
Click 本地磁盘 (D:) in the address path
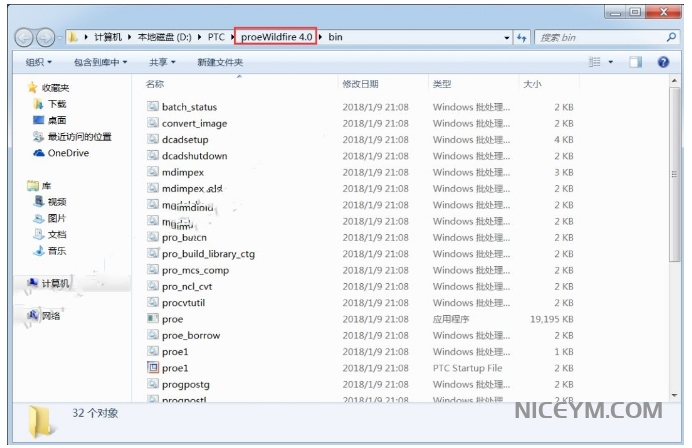coord(164,37)
